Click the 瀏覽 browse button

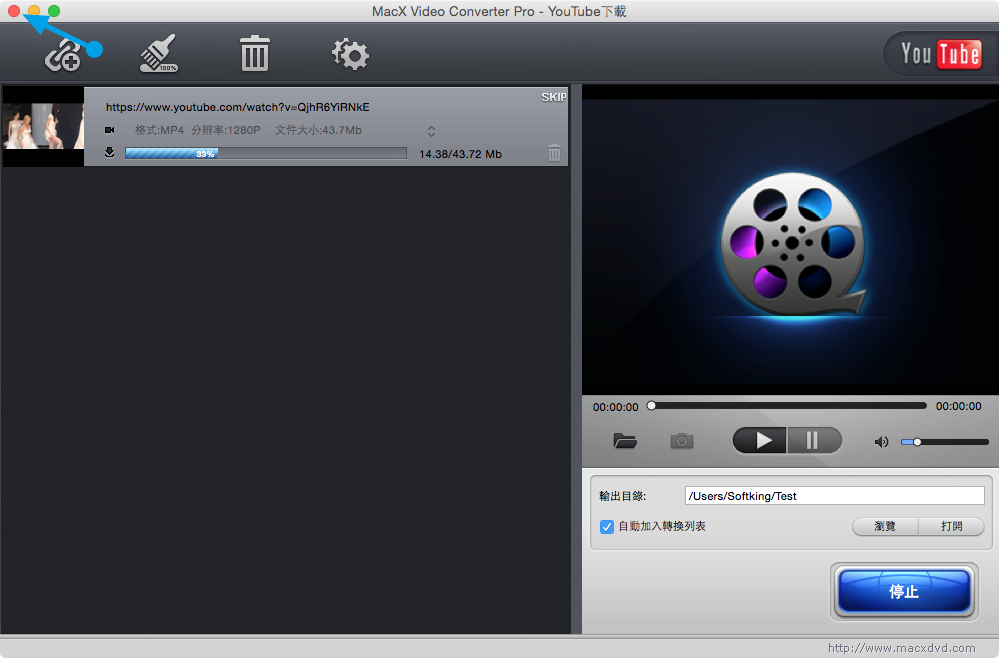click(x=885, y=526)
